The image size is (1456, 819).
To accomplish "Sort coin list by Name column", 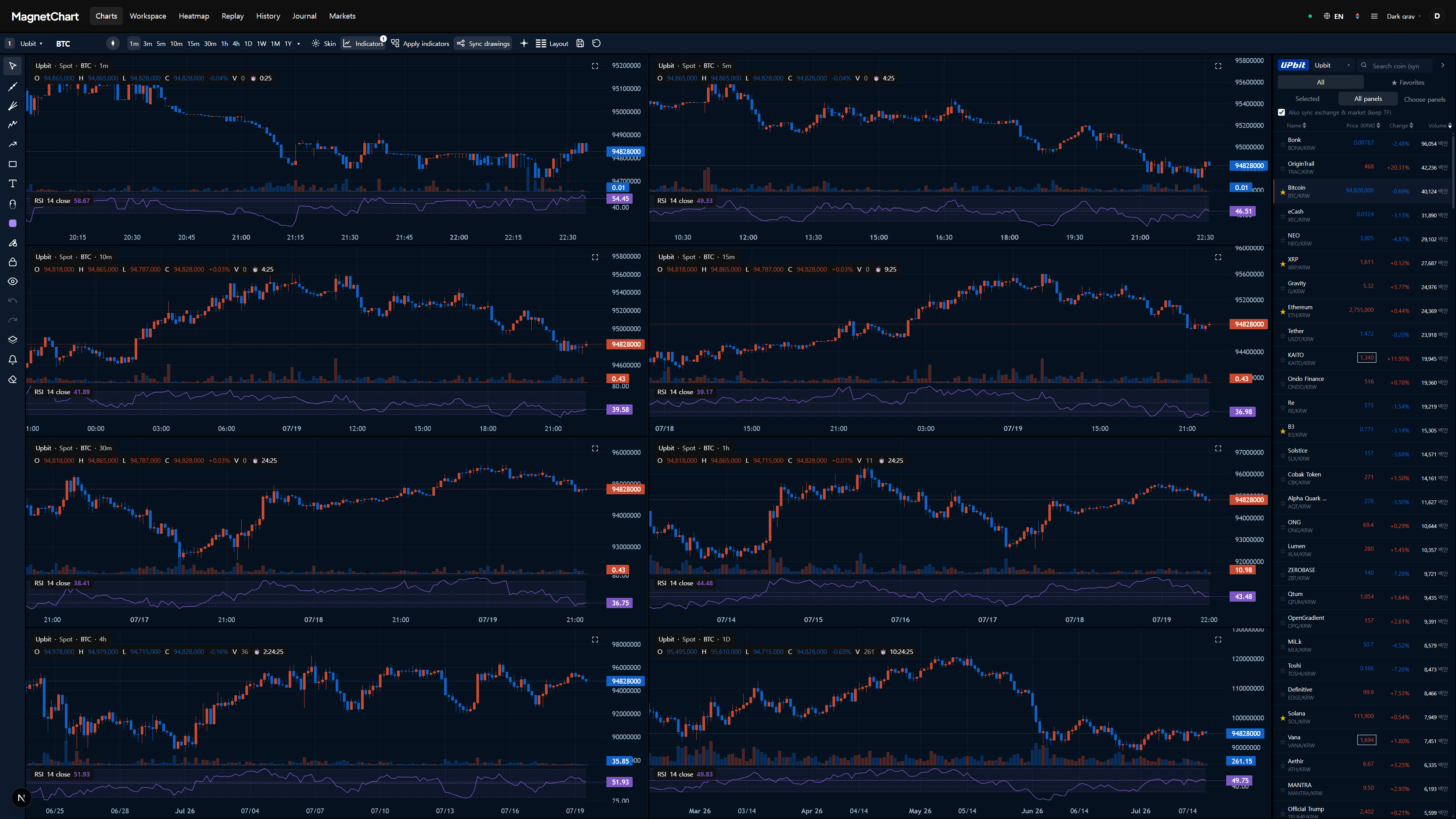I will pos(1297,126).
